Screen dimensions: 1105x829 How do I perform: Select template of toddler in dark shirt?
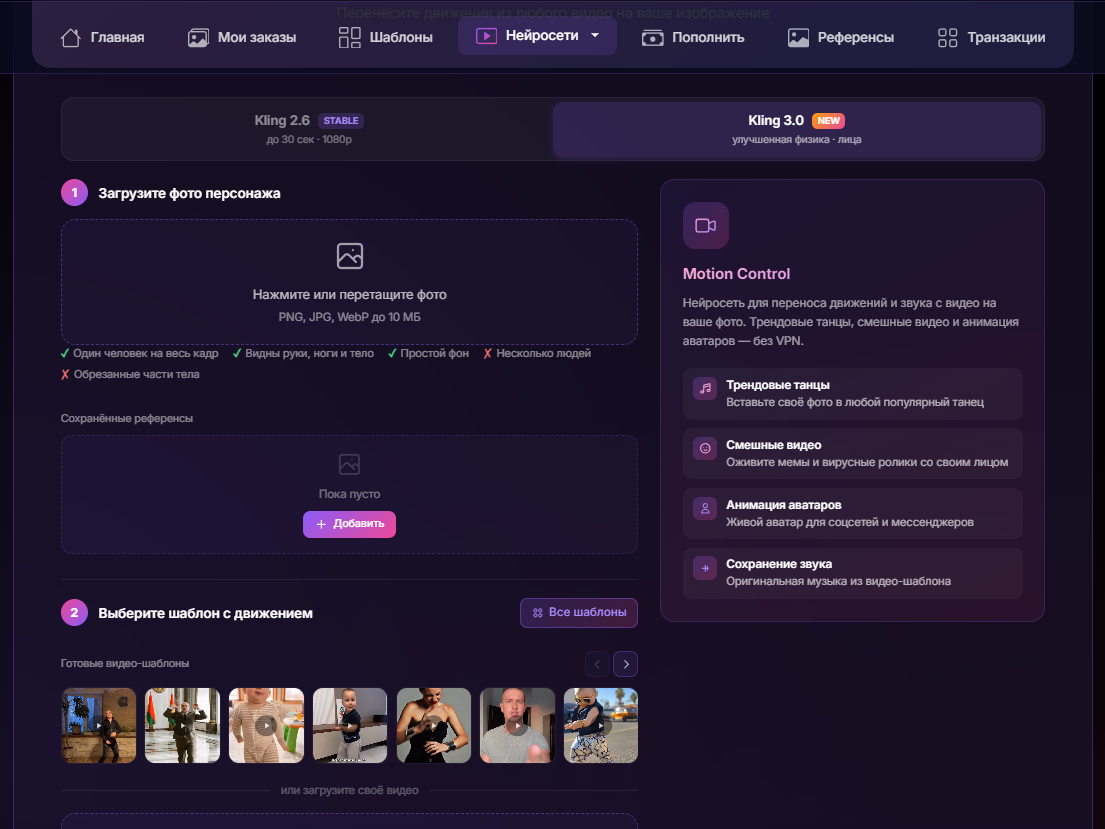coord(350,725)
